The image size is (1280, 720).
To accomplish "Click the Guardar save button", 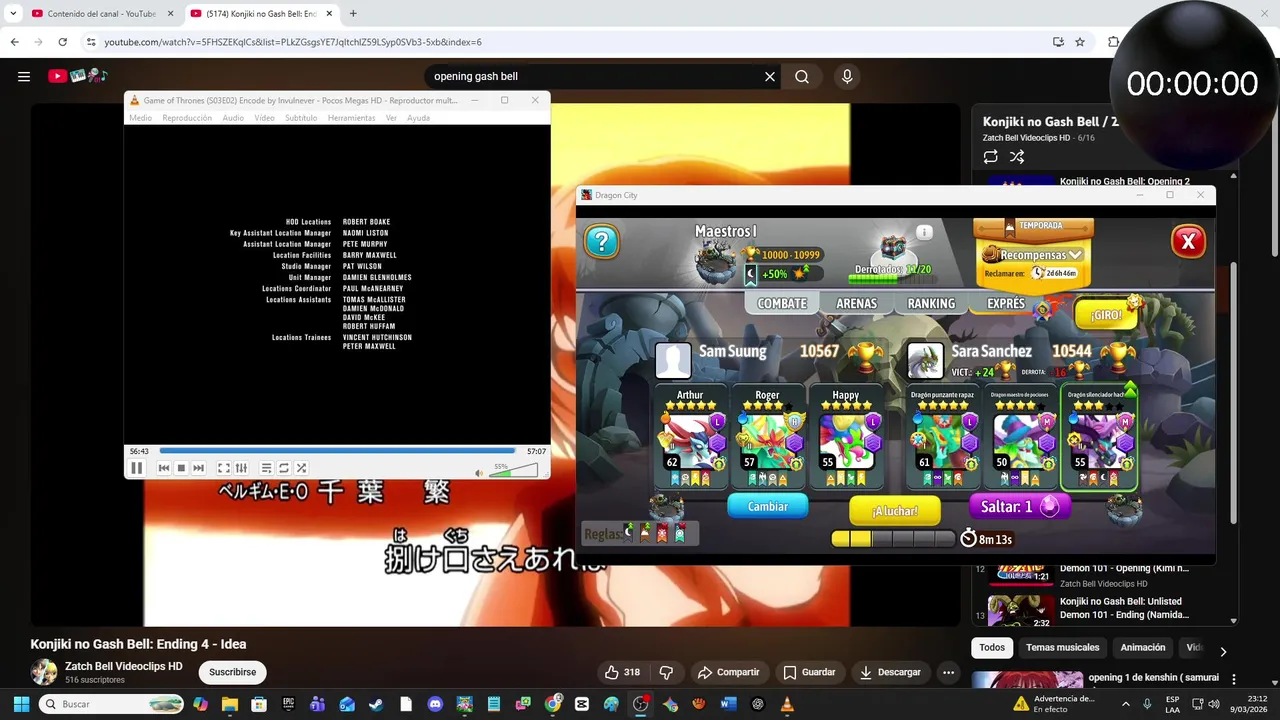I will coord(809,672).
